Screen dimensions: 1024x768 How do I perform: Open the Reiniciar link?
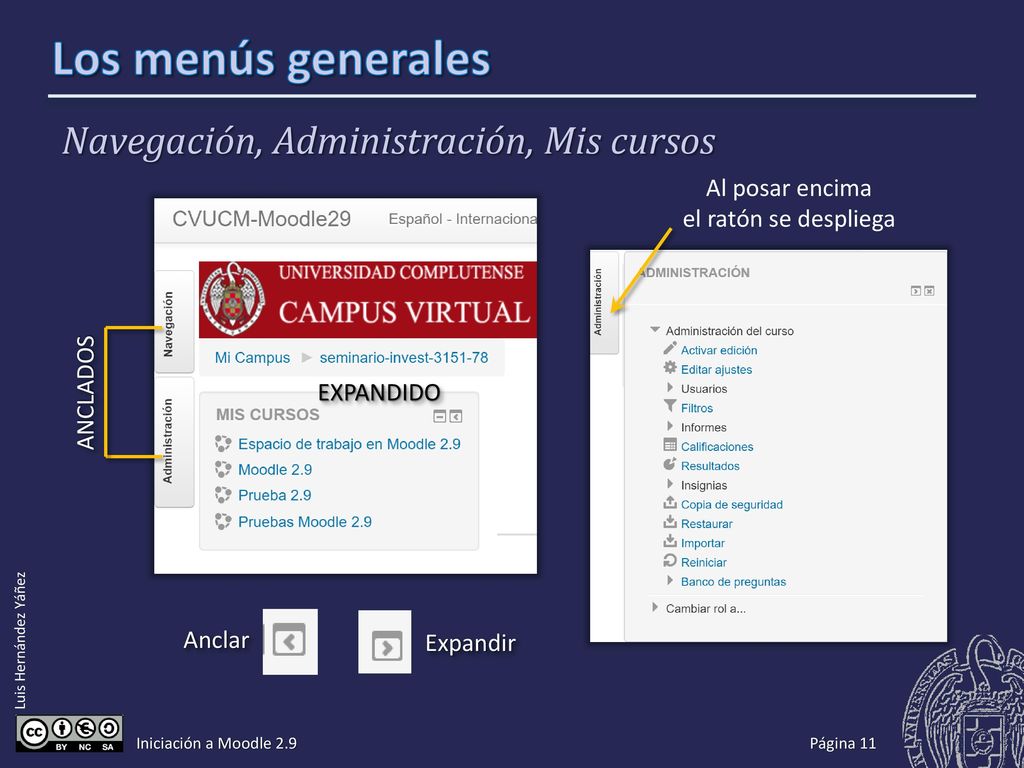(703, 562)
